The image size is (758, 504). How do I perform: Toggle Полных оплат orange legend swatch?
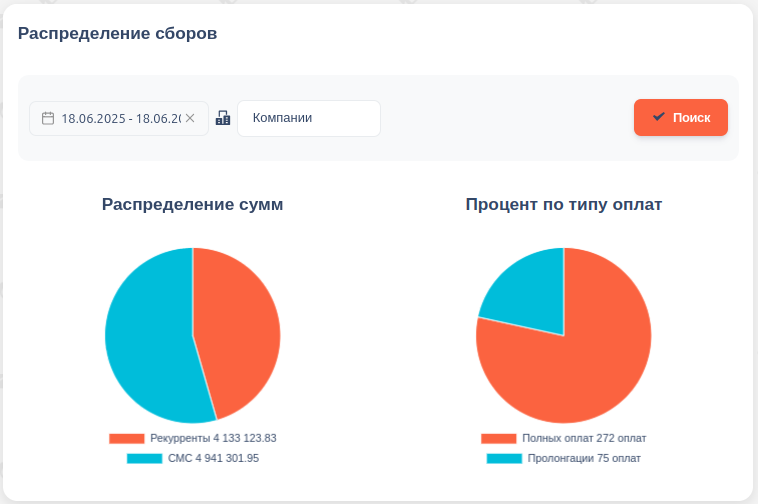click(x=498, y=438)
